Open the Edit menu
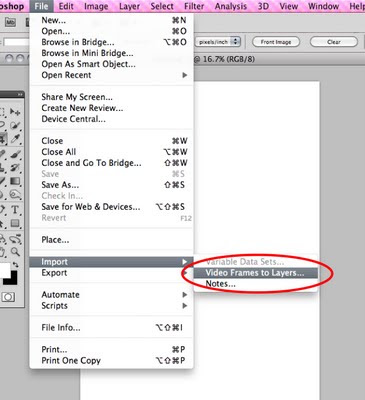The width and height of the screenshot is (365, 400). click(66, 6)
